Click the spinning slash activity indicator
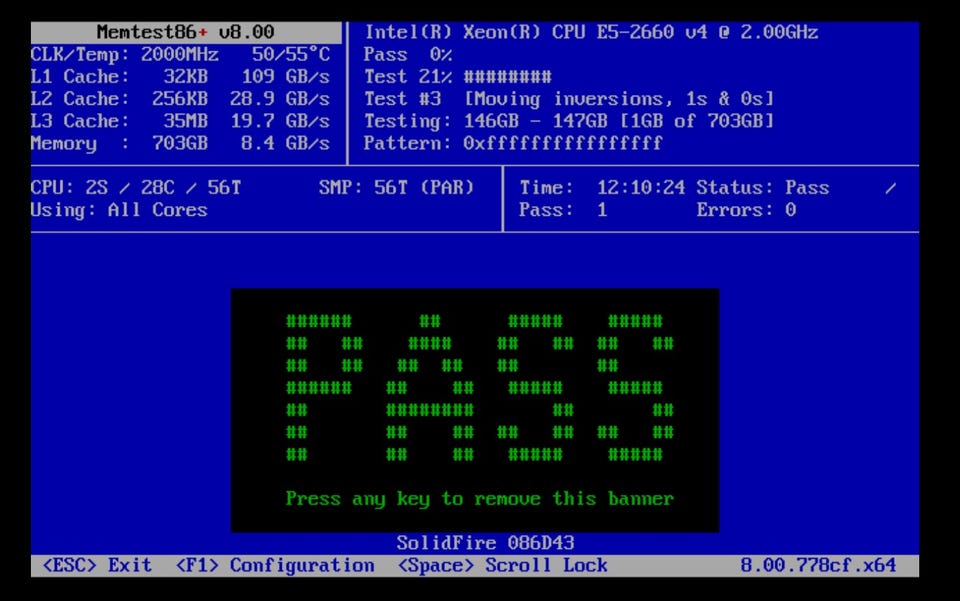The width and height of the screenshot is (960, 601). 891,188
